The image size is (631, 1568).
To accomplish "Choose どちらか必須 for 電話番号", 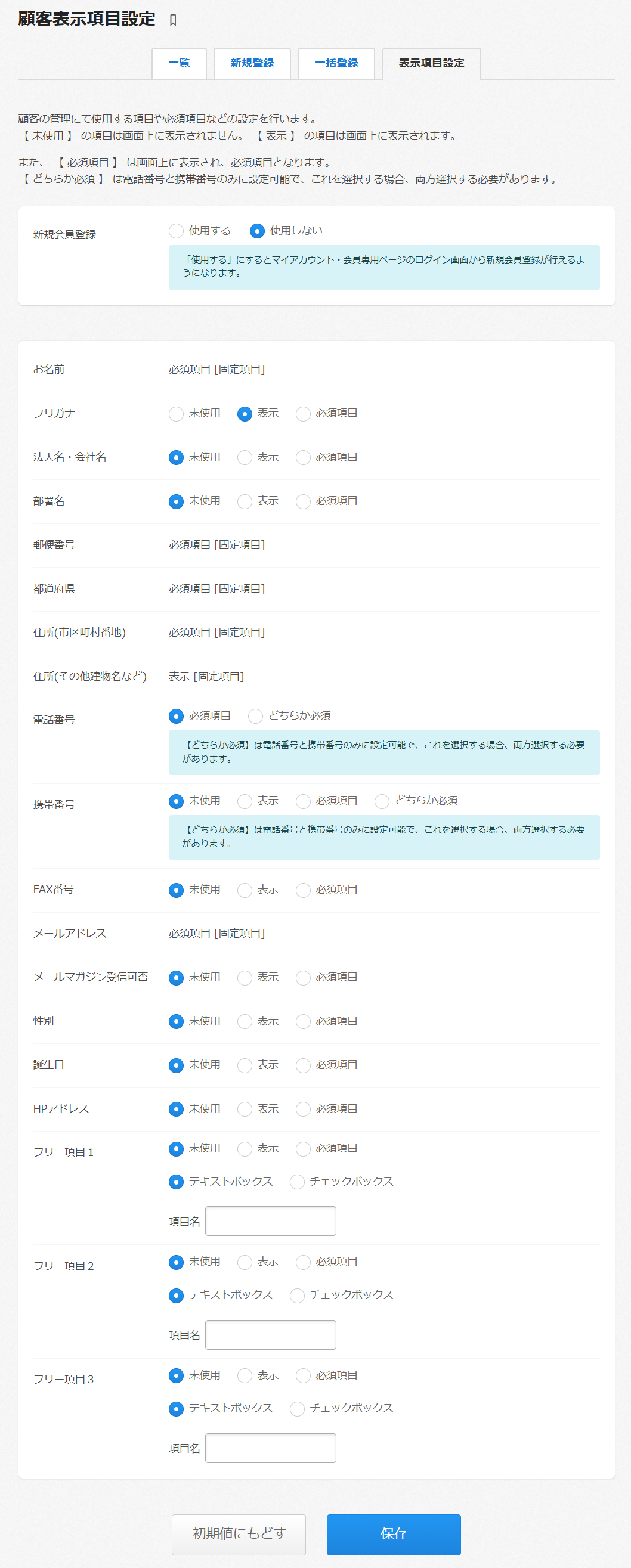I will [255, 717].
